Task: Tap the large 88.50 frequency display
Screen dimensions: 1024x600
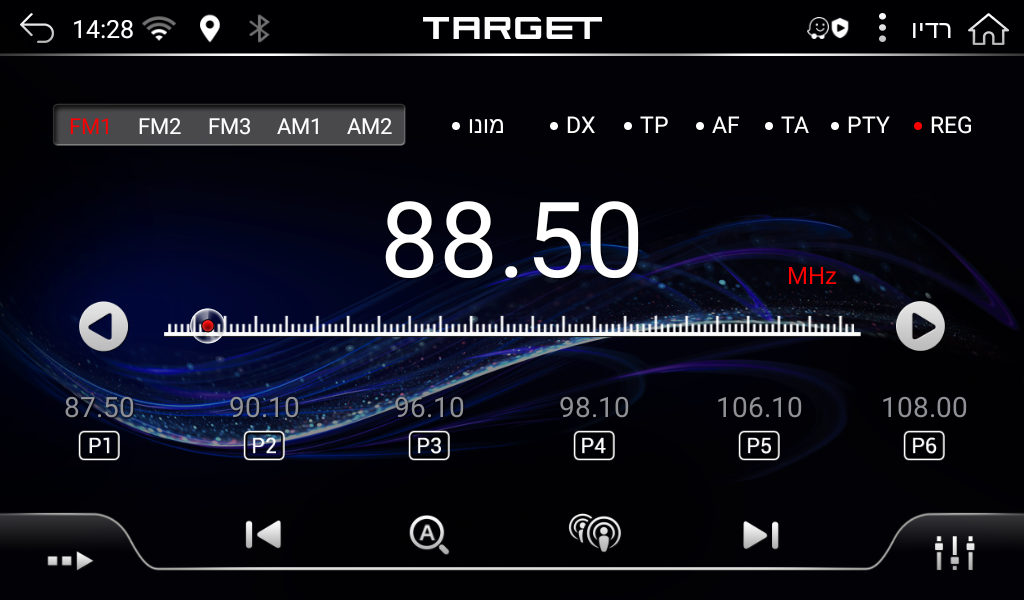Action: pyautogui.click(x=511, y=240)
